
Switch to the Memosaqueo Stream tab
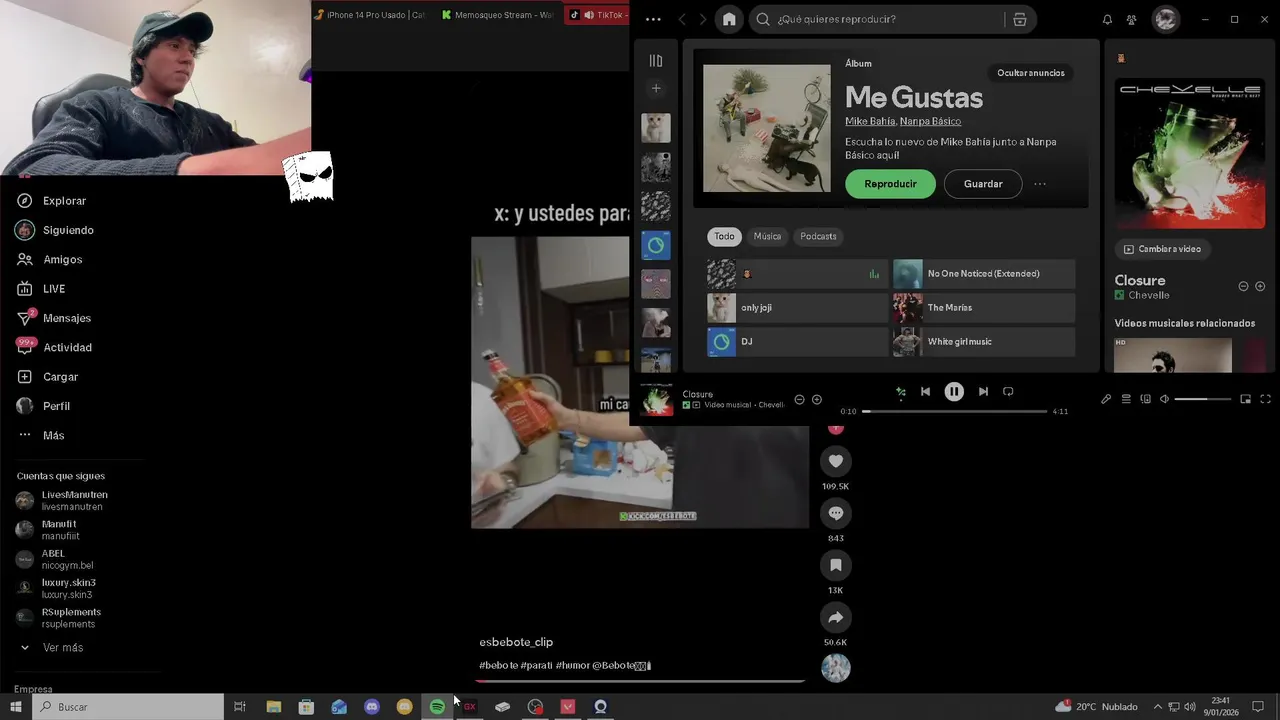click(x=498, y=15)
